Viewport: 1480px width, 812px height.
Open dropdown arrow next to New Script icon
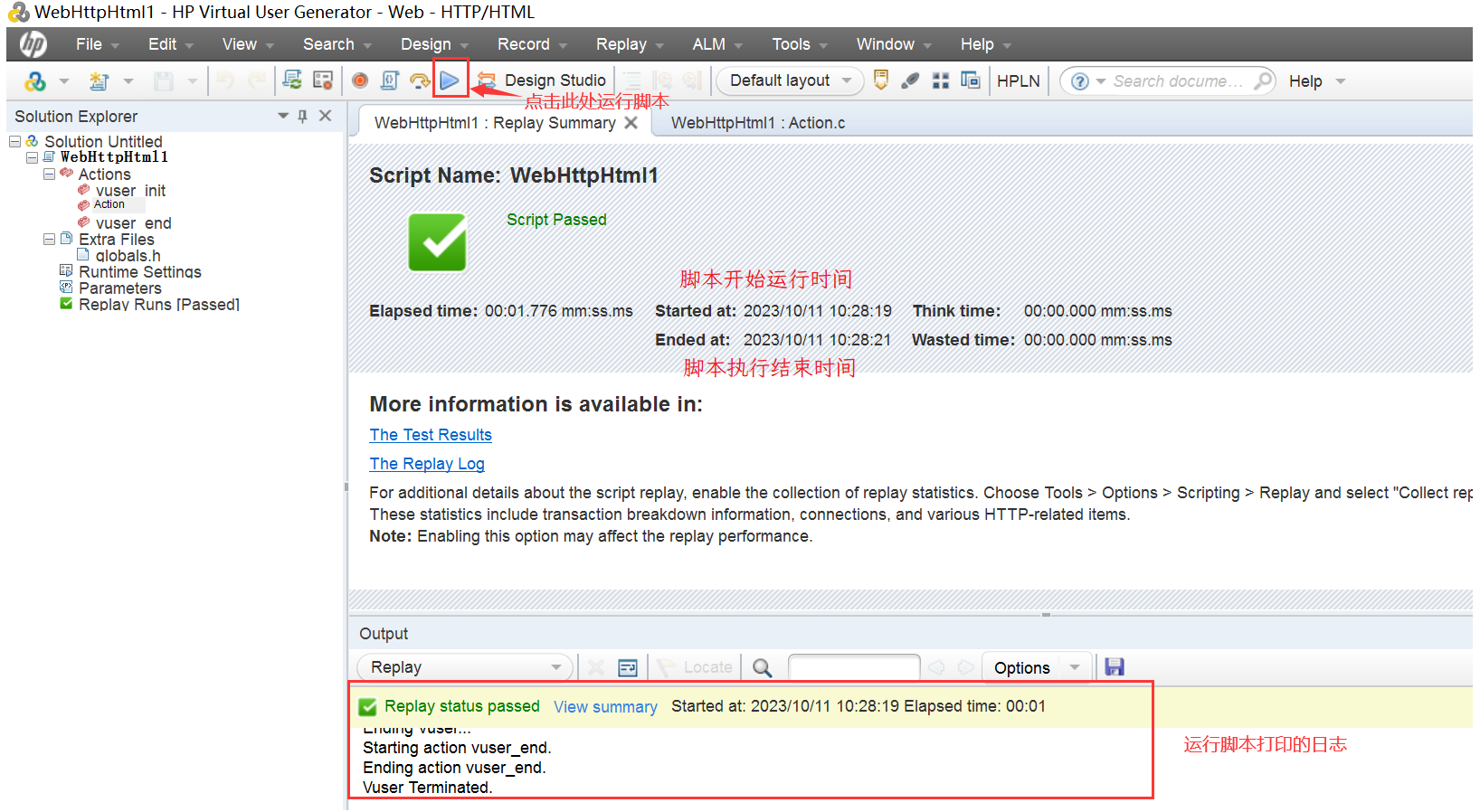128,81
